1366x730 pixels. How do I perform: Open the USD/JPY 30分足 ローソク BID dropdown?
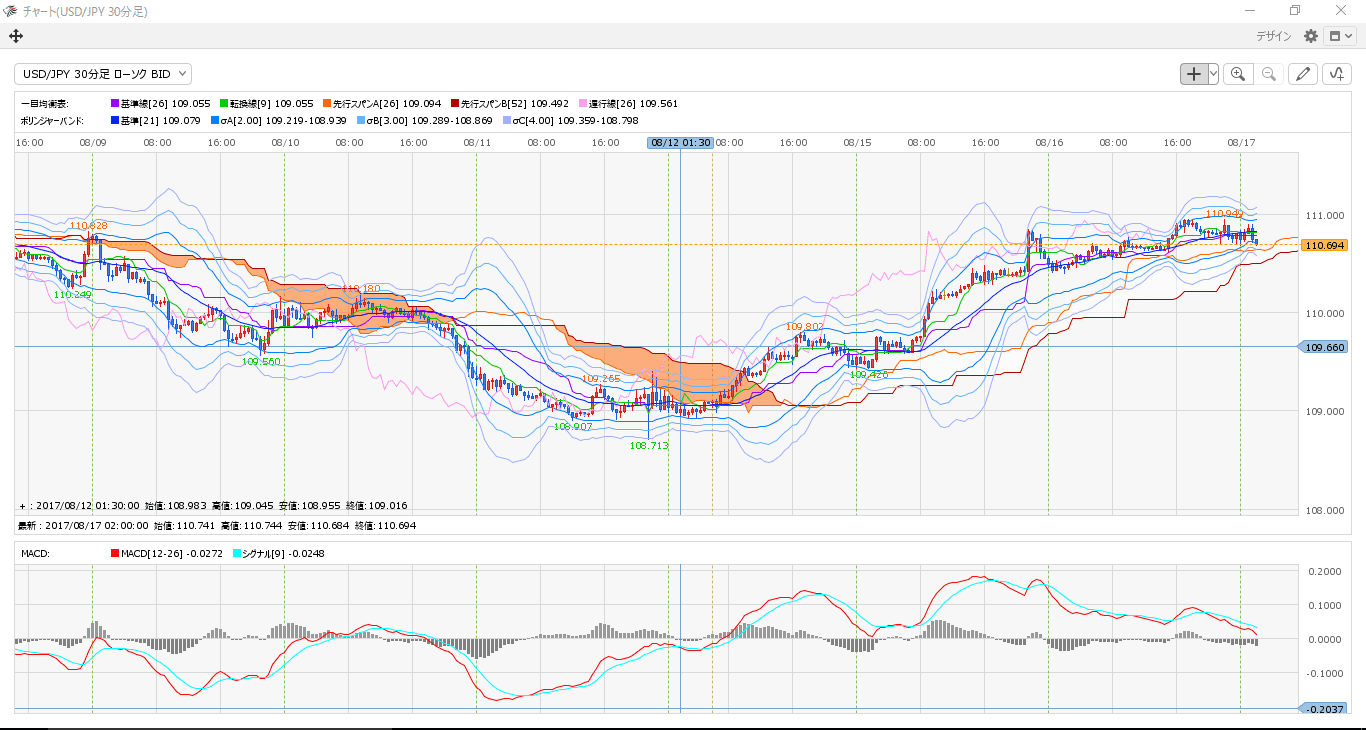[x=103, y=74]
